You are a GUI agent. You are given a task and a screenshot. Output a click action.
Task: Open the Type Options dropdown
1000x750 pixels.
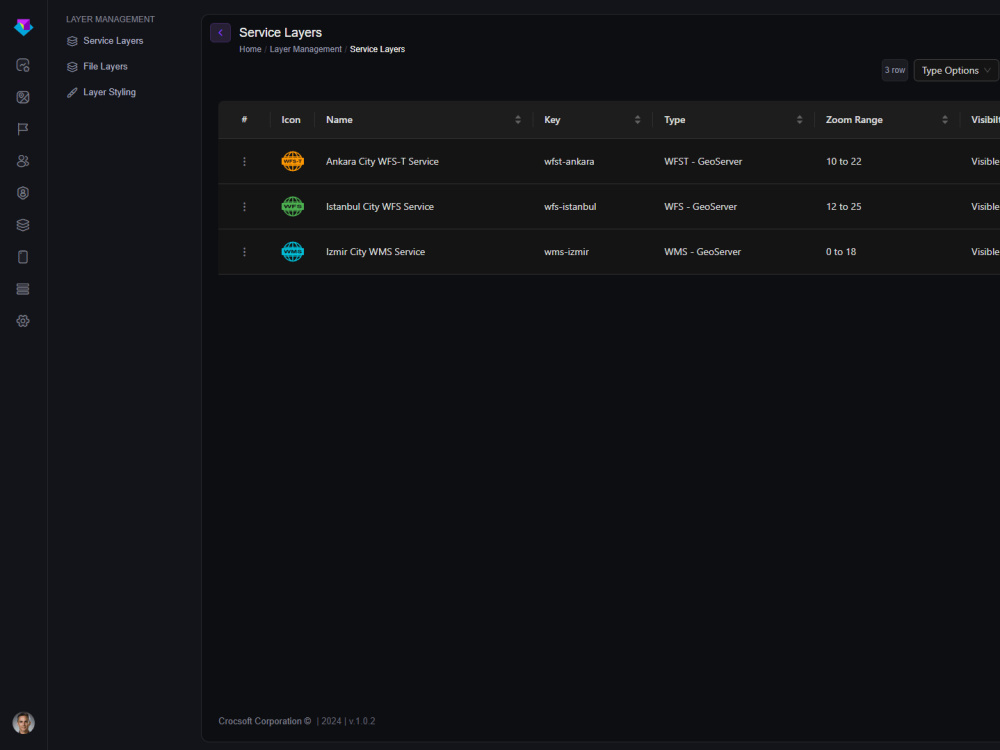click(955, 70)
